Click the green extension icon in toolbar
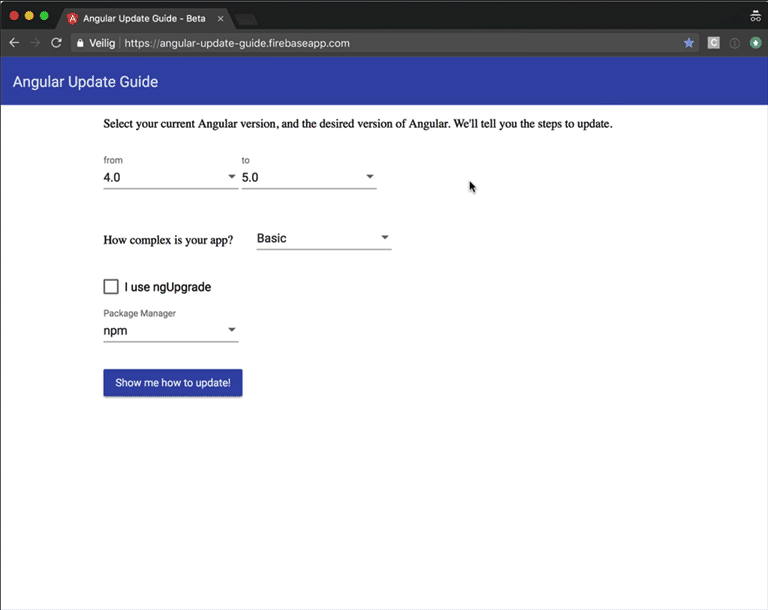768x610 pixels. (755, 43)
